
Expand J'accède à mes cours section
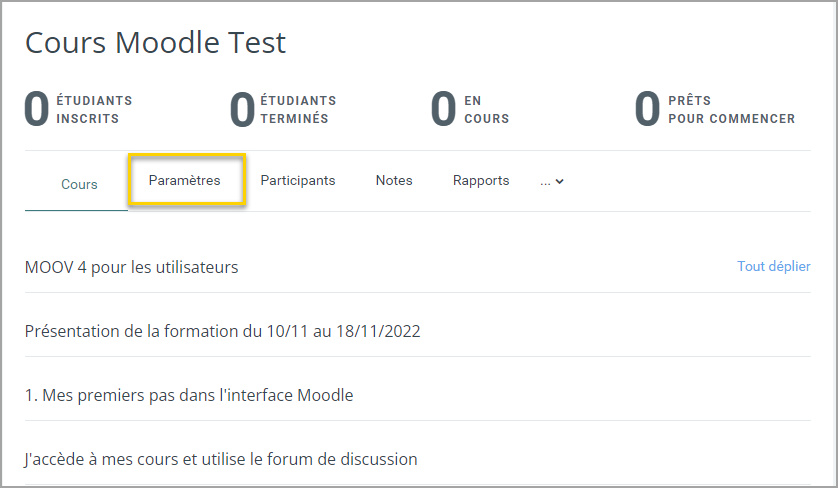(221, 459)
